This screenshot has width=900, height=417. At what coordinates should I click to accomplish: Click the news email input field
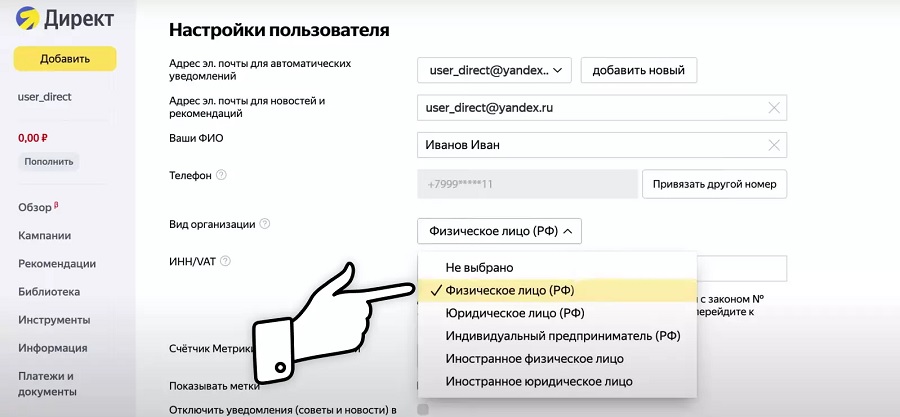click(x=602, y=108)
